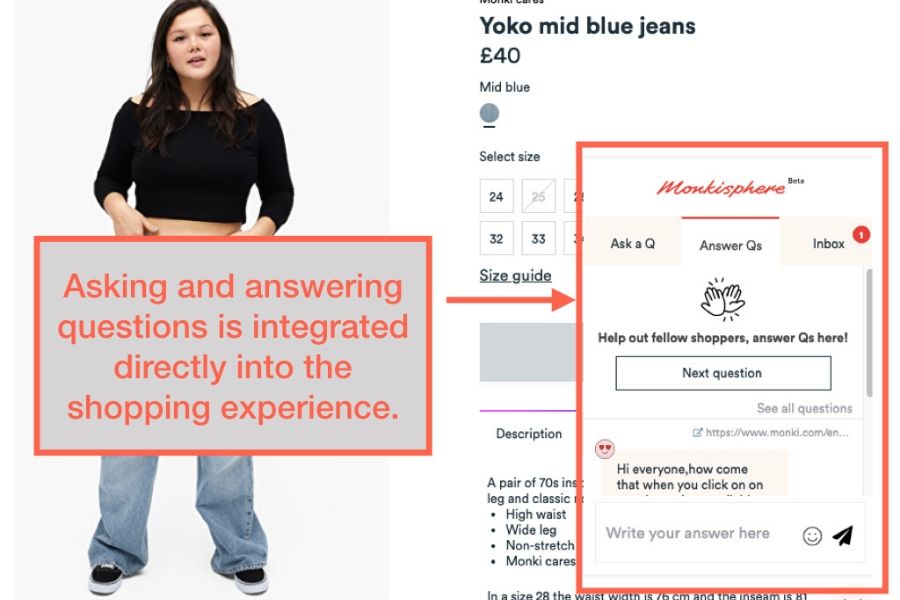
Task: Select size 32
Action: tap(496, 238)
